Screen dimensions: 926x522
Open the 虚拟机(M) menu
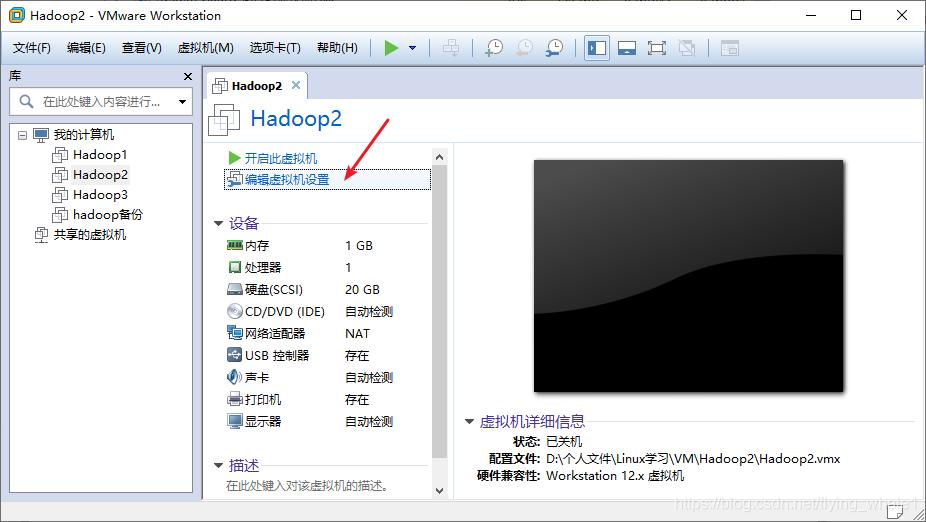tap(206, 48)
